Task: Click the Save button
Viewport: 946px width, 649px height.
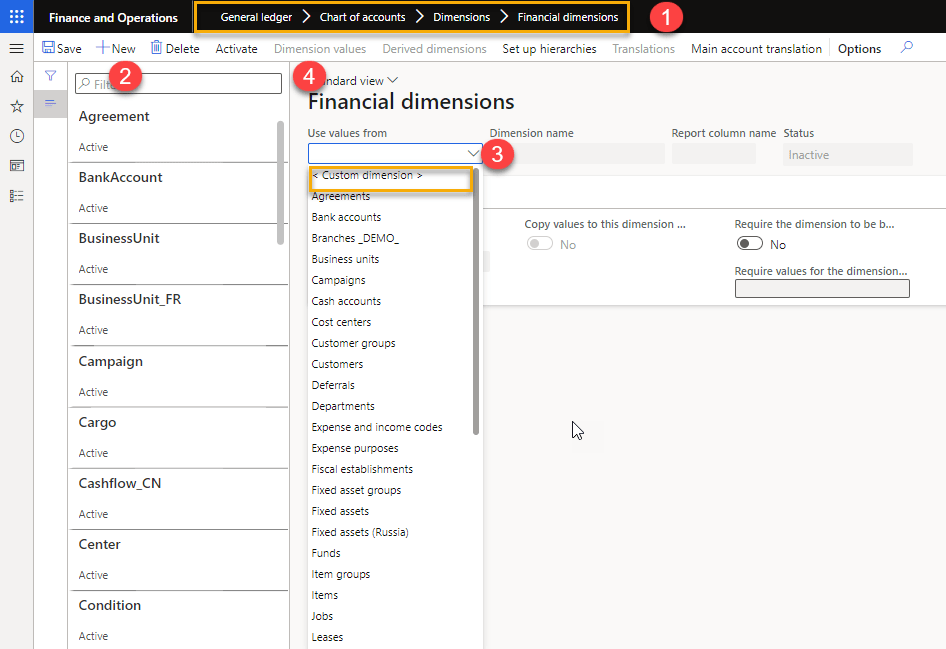Action: coord(62,48)
